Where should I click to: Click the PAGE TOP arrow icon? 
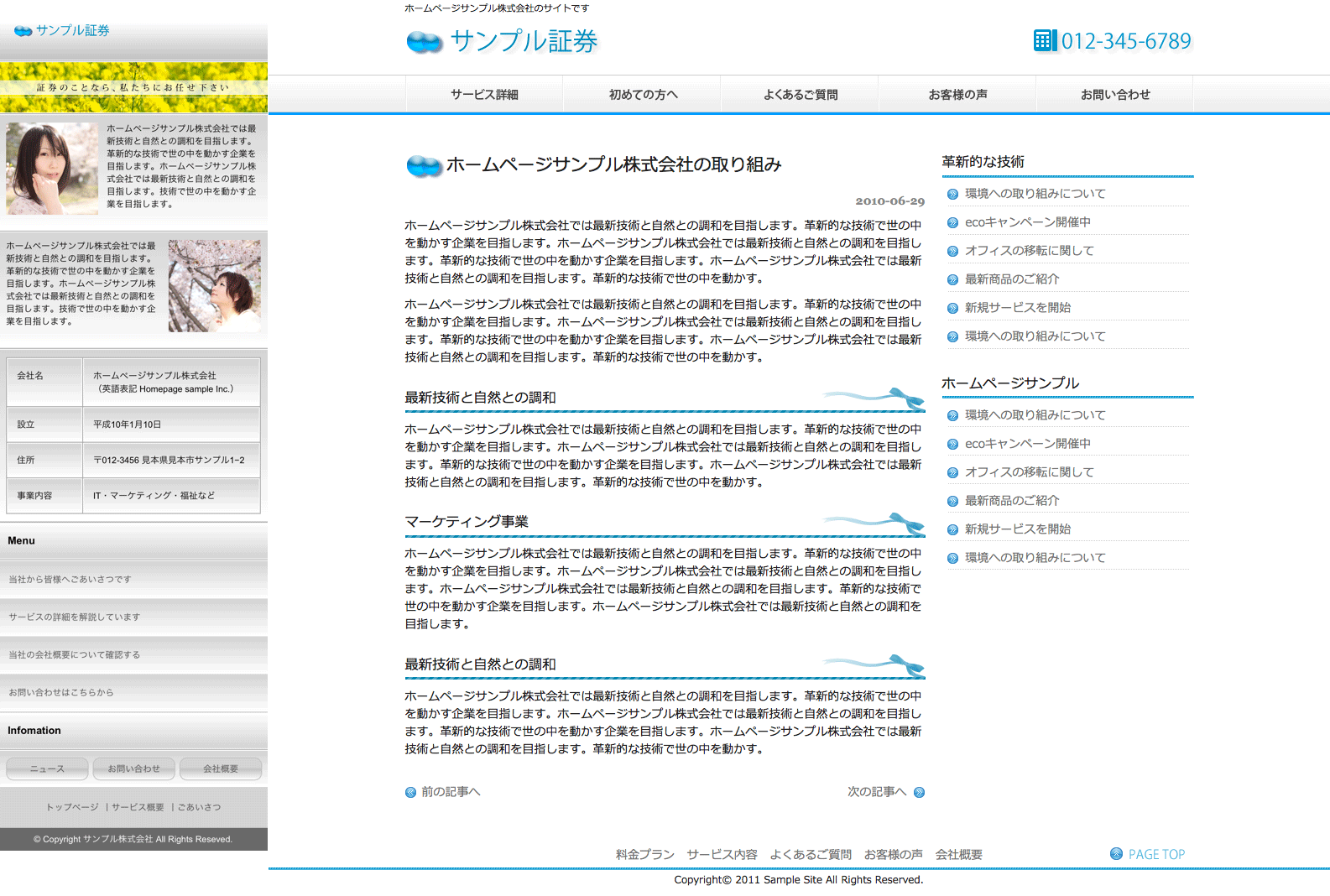[x=1116, y=854]
